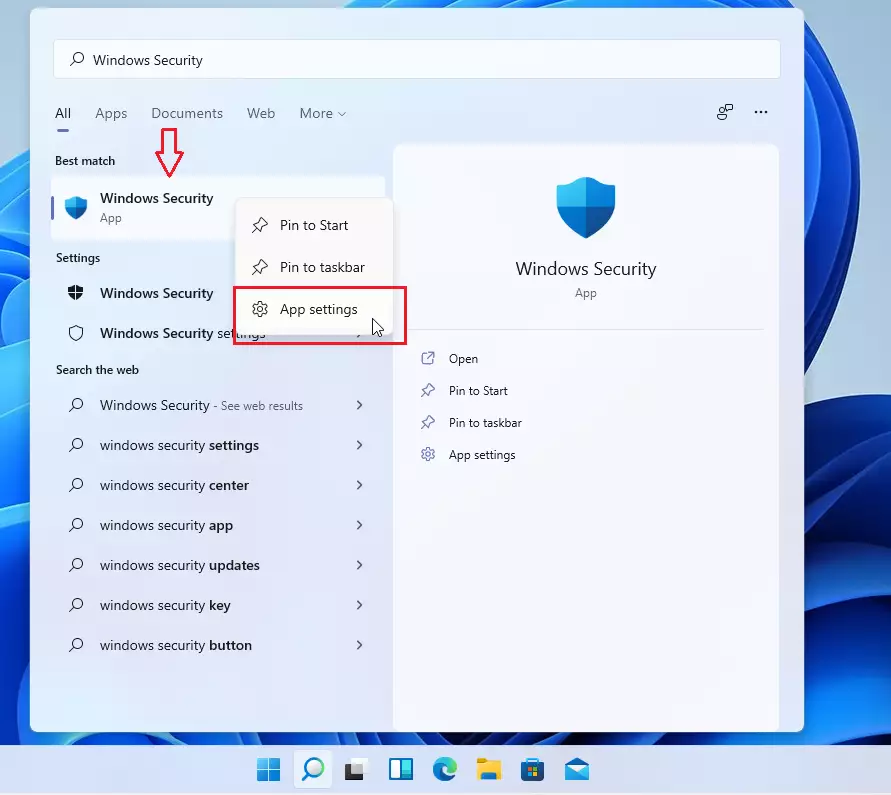Click the outlined shield icon in Settings results
This screenshot has width=891, height=795.
(x=76, y=333)
